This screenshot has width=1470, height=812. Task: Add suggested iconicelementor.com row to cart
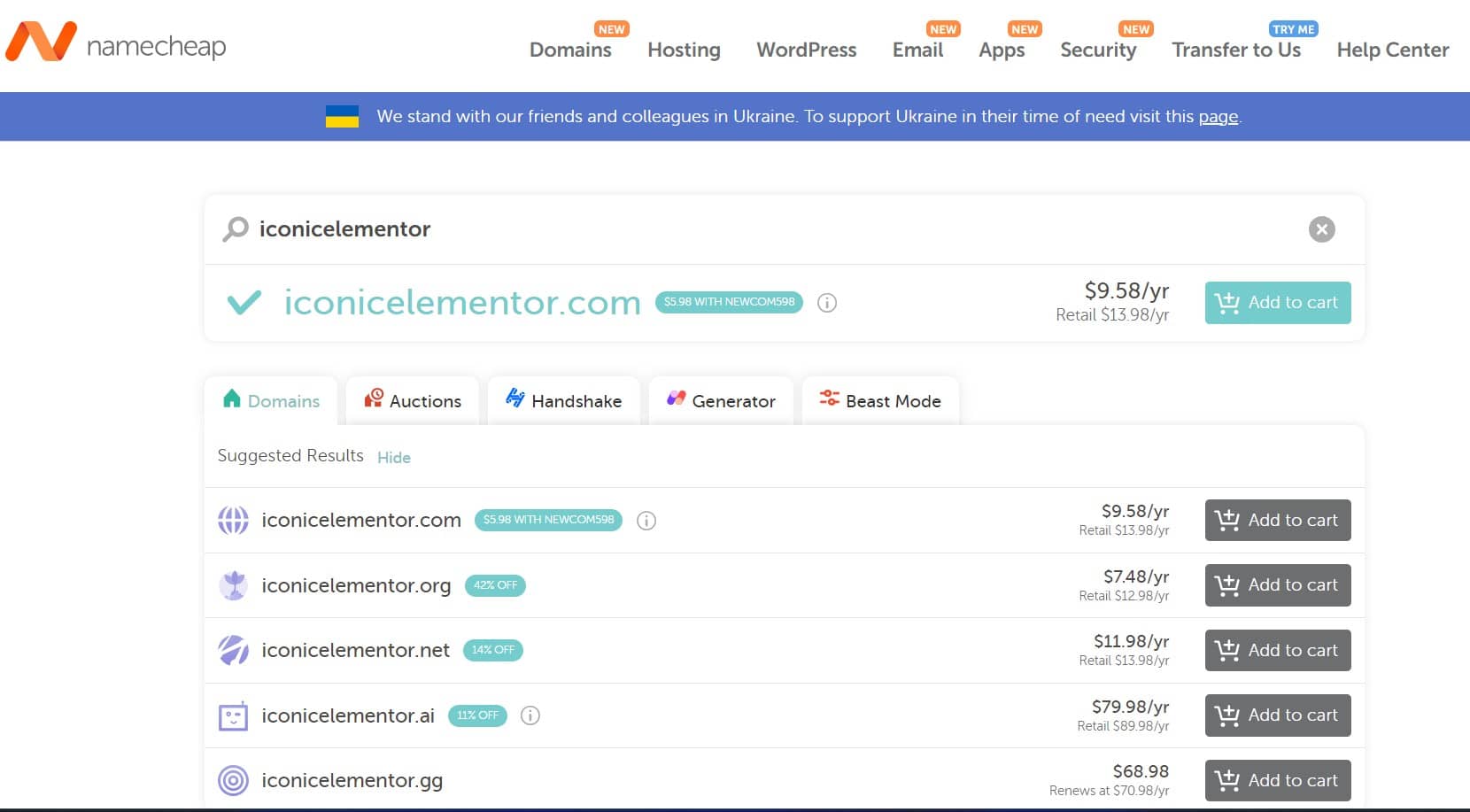1278,520
